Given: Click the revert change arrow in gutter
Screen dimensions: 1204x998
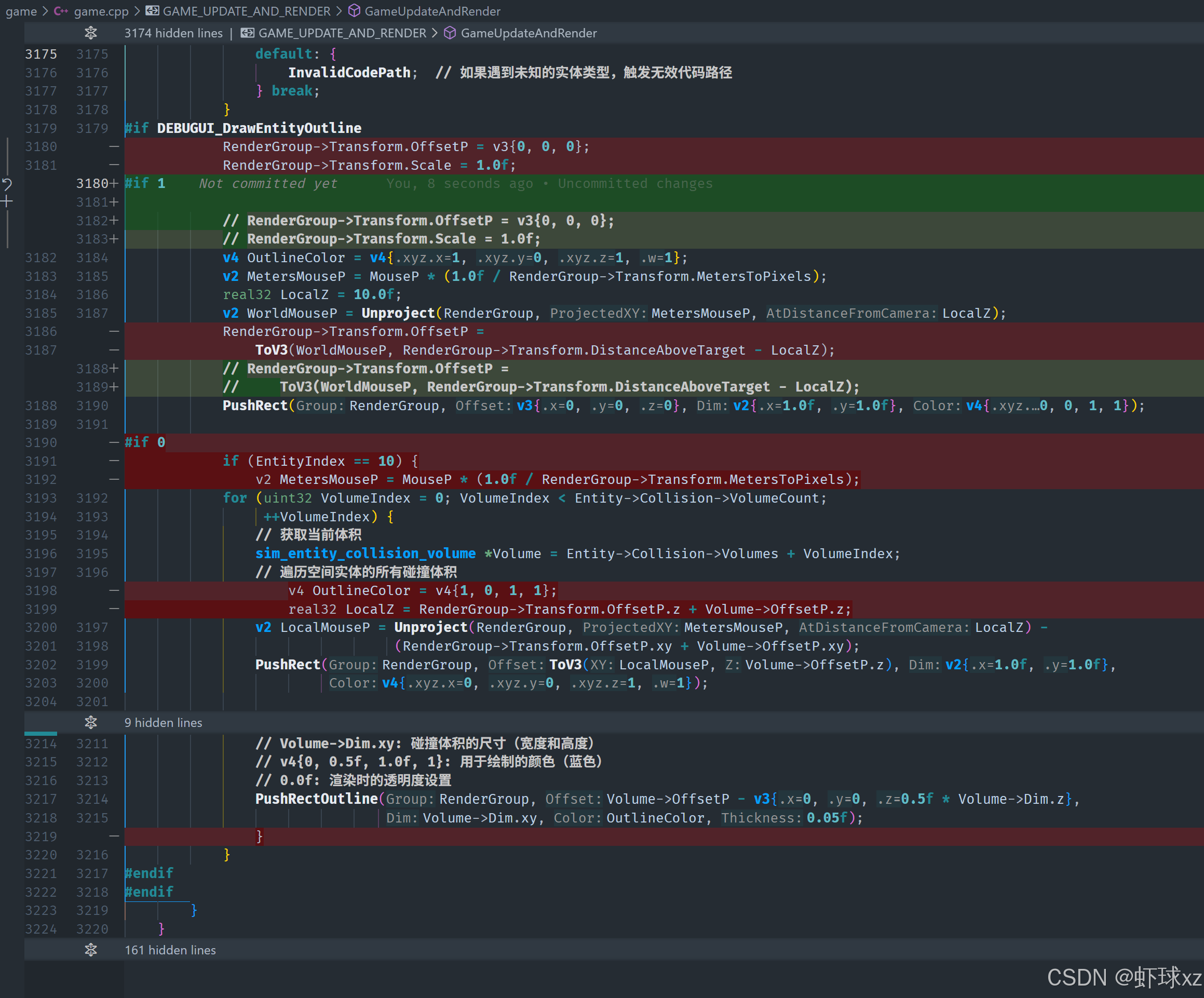Looking at the screenshot, I should [7, 184].
